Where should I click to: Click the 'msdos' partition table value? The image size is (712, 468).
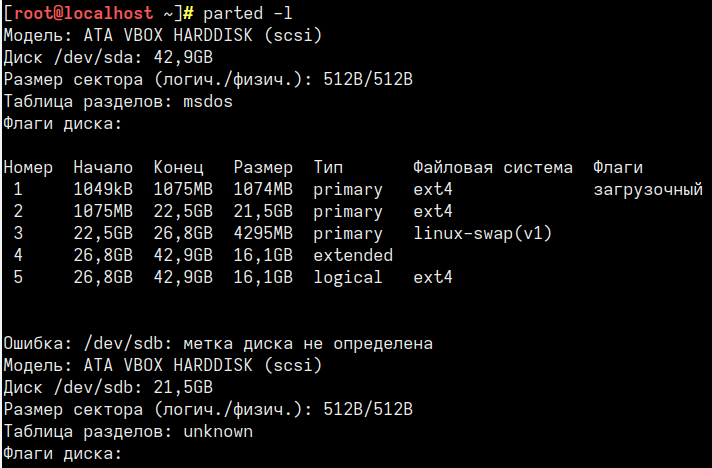(208, 101)
